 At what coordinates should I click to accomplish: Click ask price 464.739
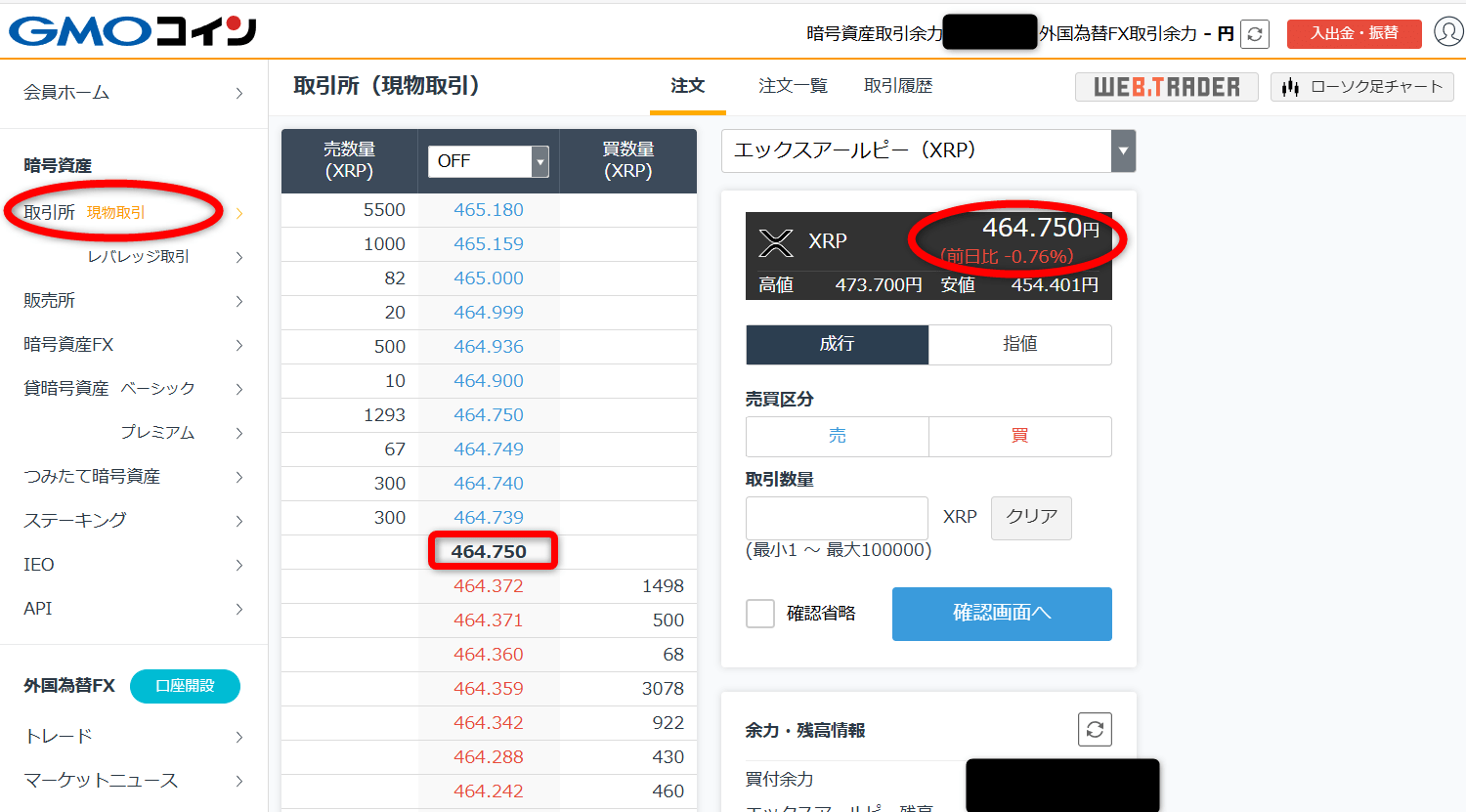pos(489,518)
